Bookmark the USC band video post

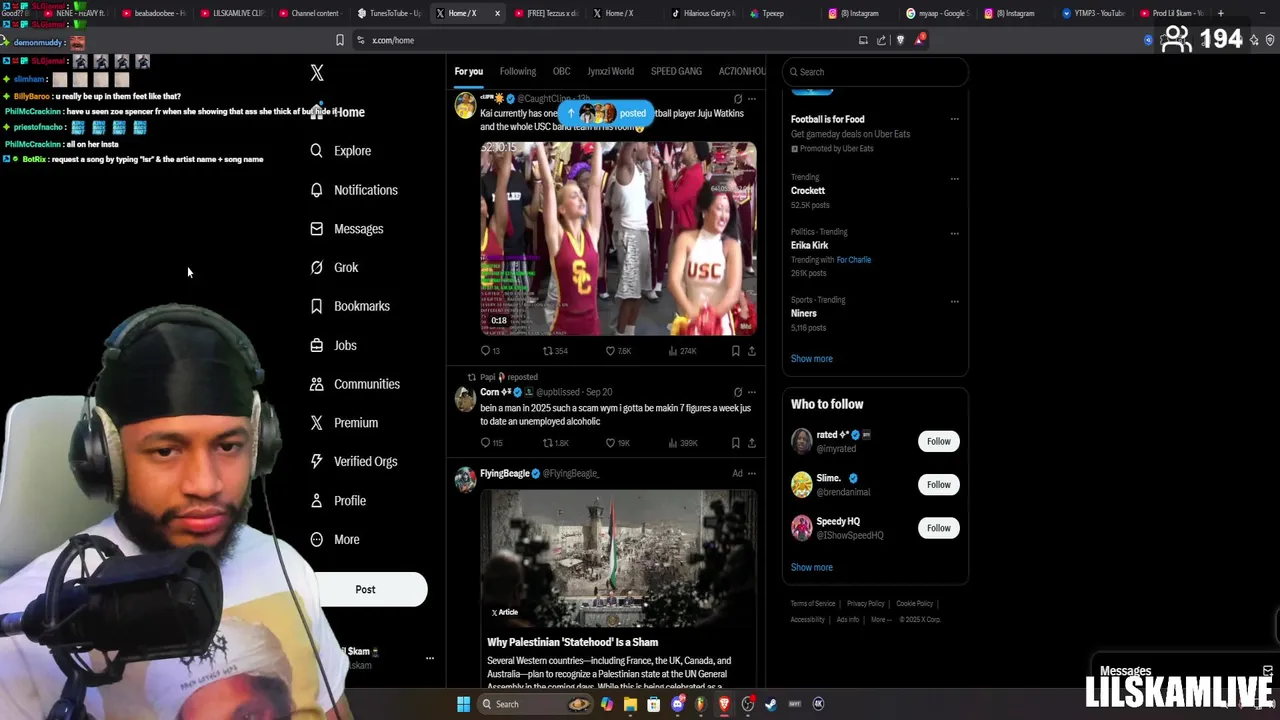(735, 351)
